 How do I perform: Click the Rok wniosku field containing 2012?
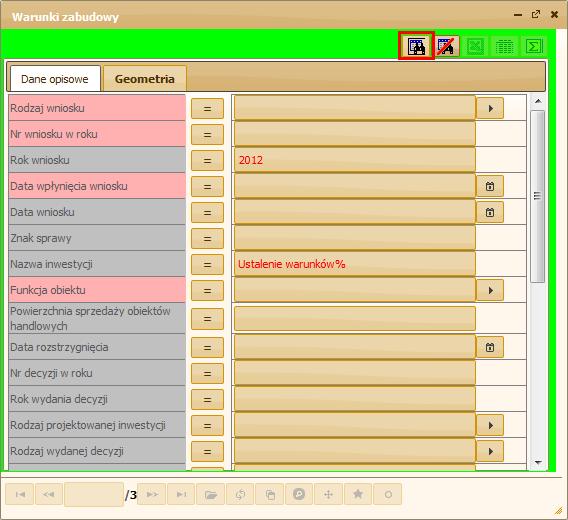point(355,160)
